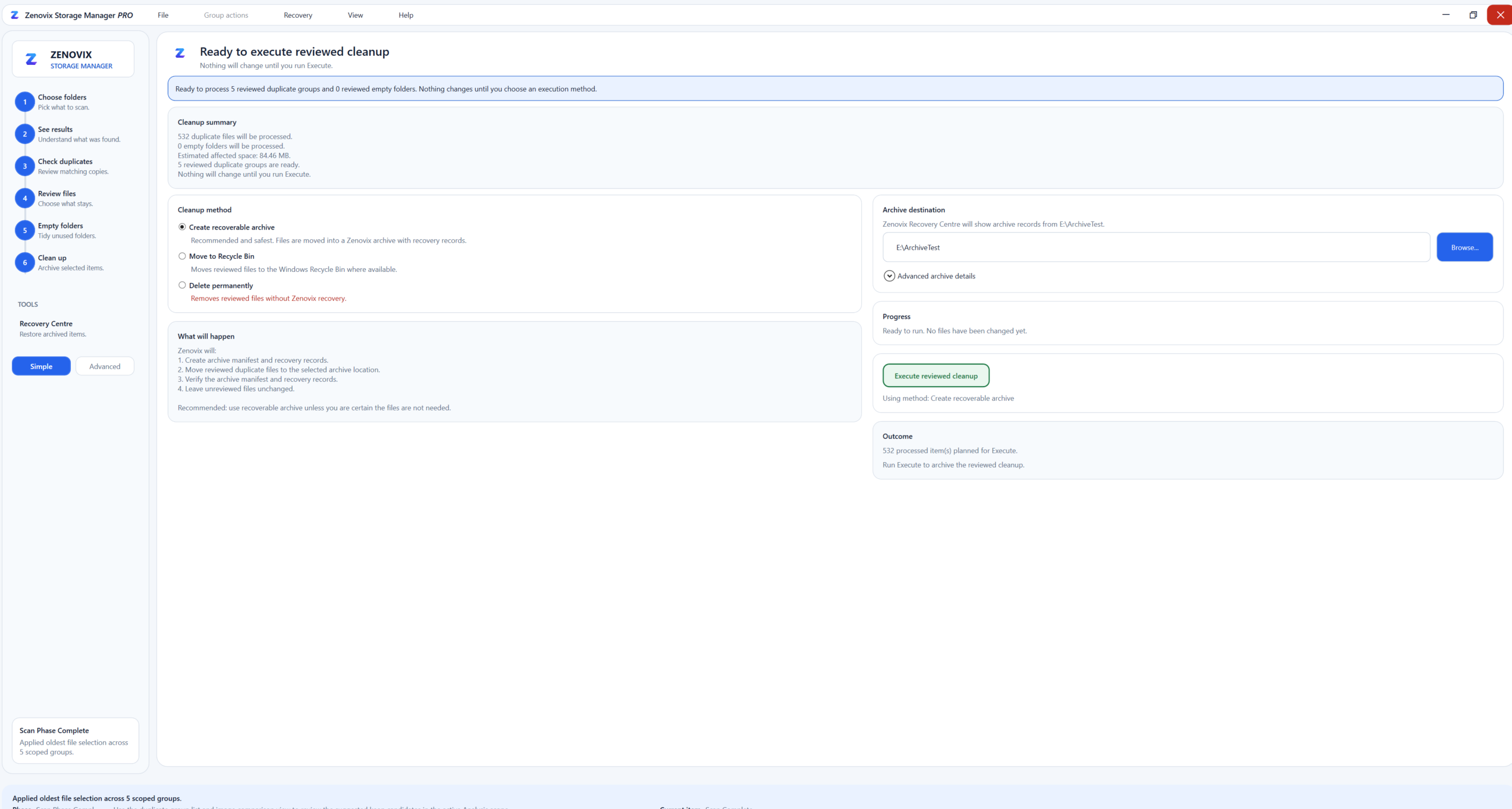Click 'Review files' step label
This screenshot has height=809, width=1512.
(x=57, y=193)
